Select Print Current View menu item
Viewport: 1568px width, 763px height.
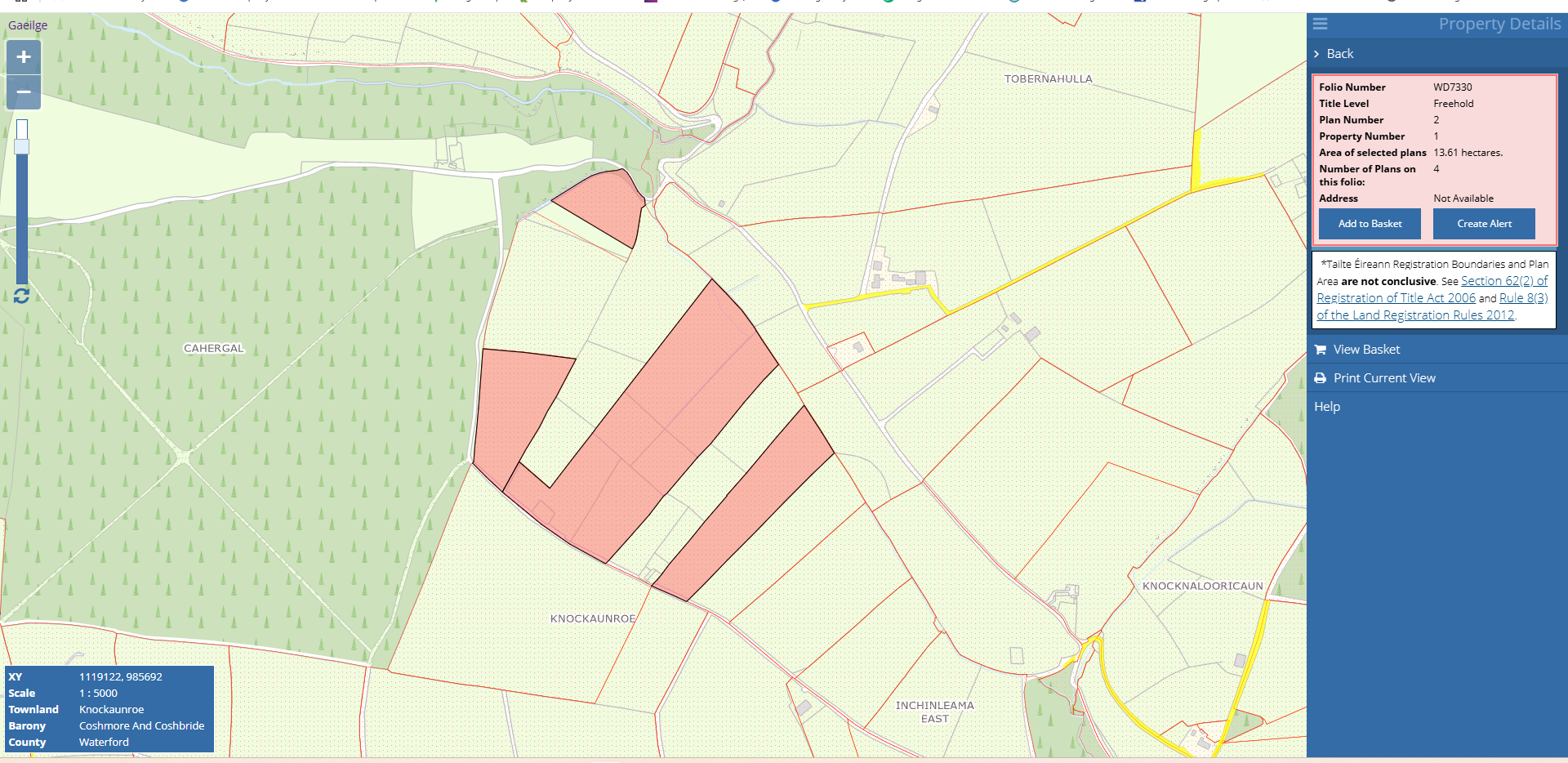click(x=1383, y=378)
